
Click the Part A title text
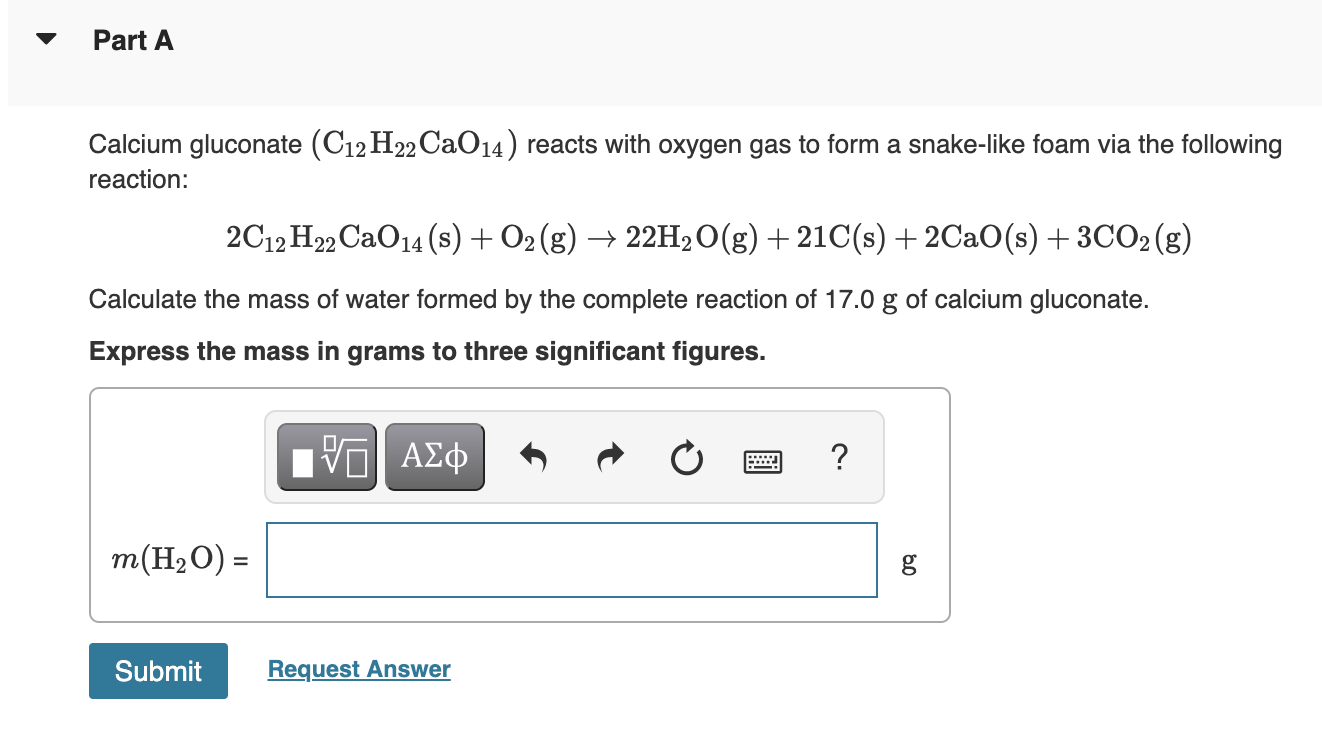[133, 40]
